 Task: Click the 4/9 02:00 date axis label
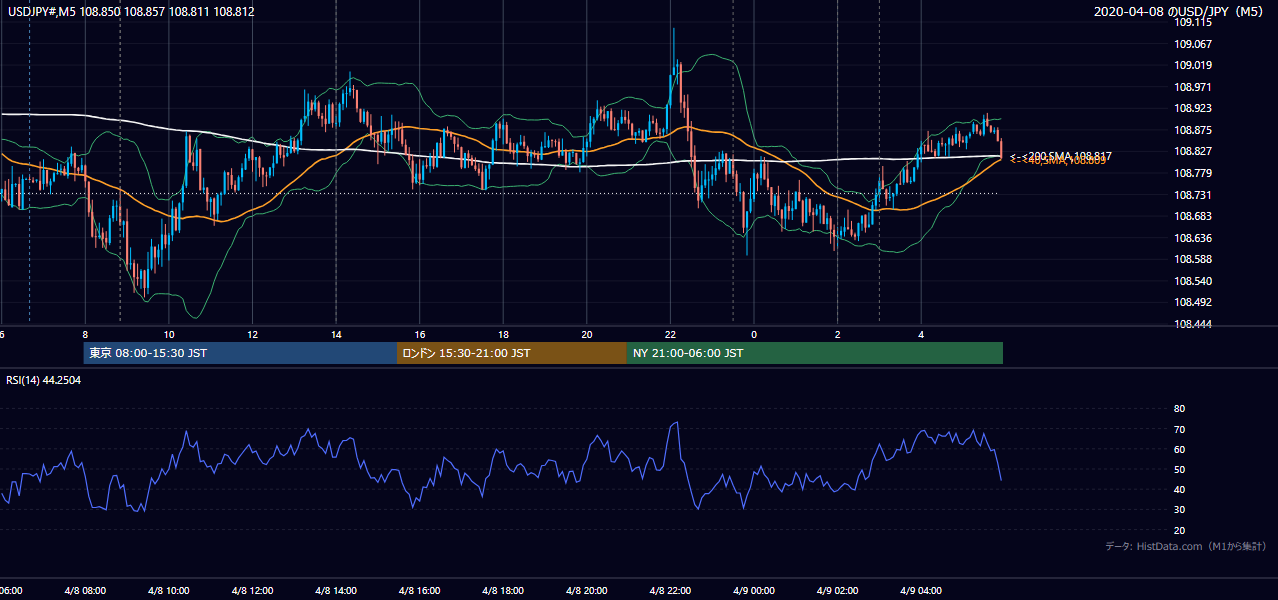pos(837,591)
